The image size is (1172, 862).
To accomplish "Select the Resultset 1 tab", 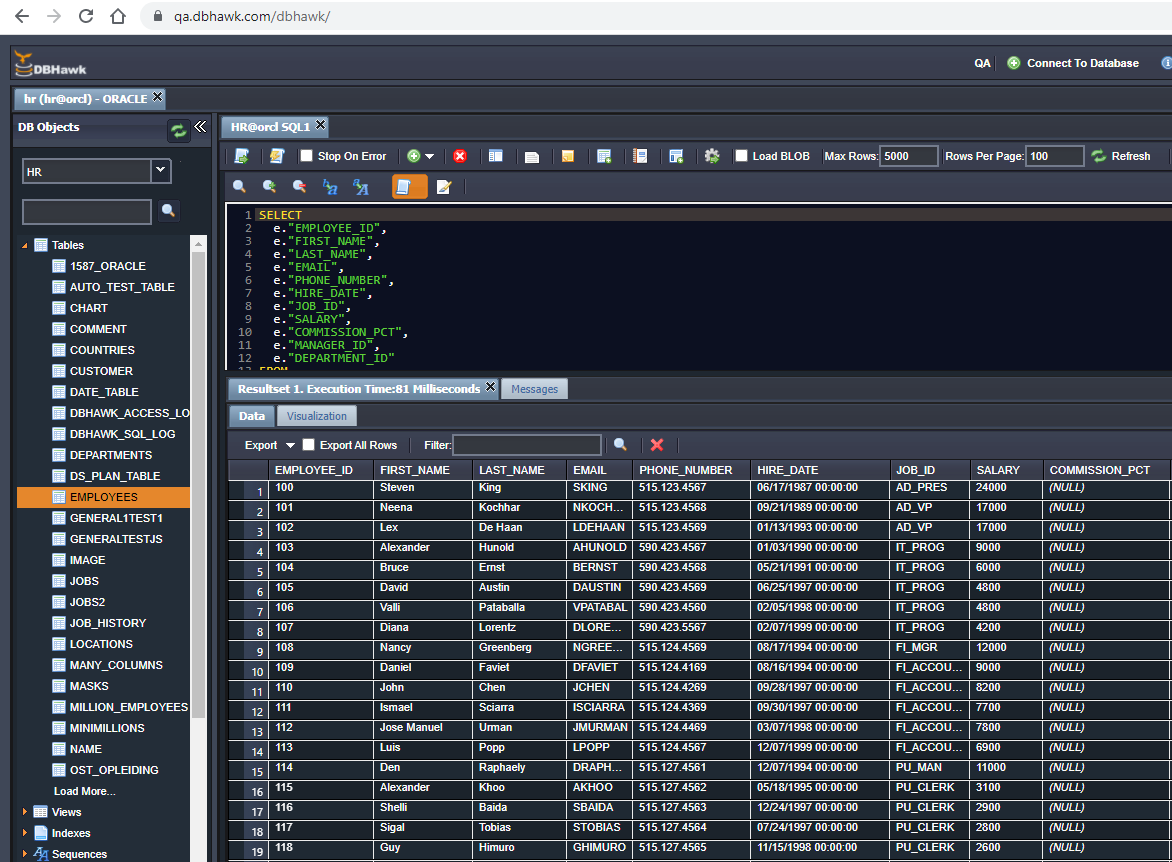I will pos(359,389).
